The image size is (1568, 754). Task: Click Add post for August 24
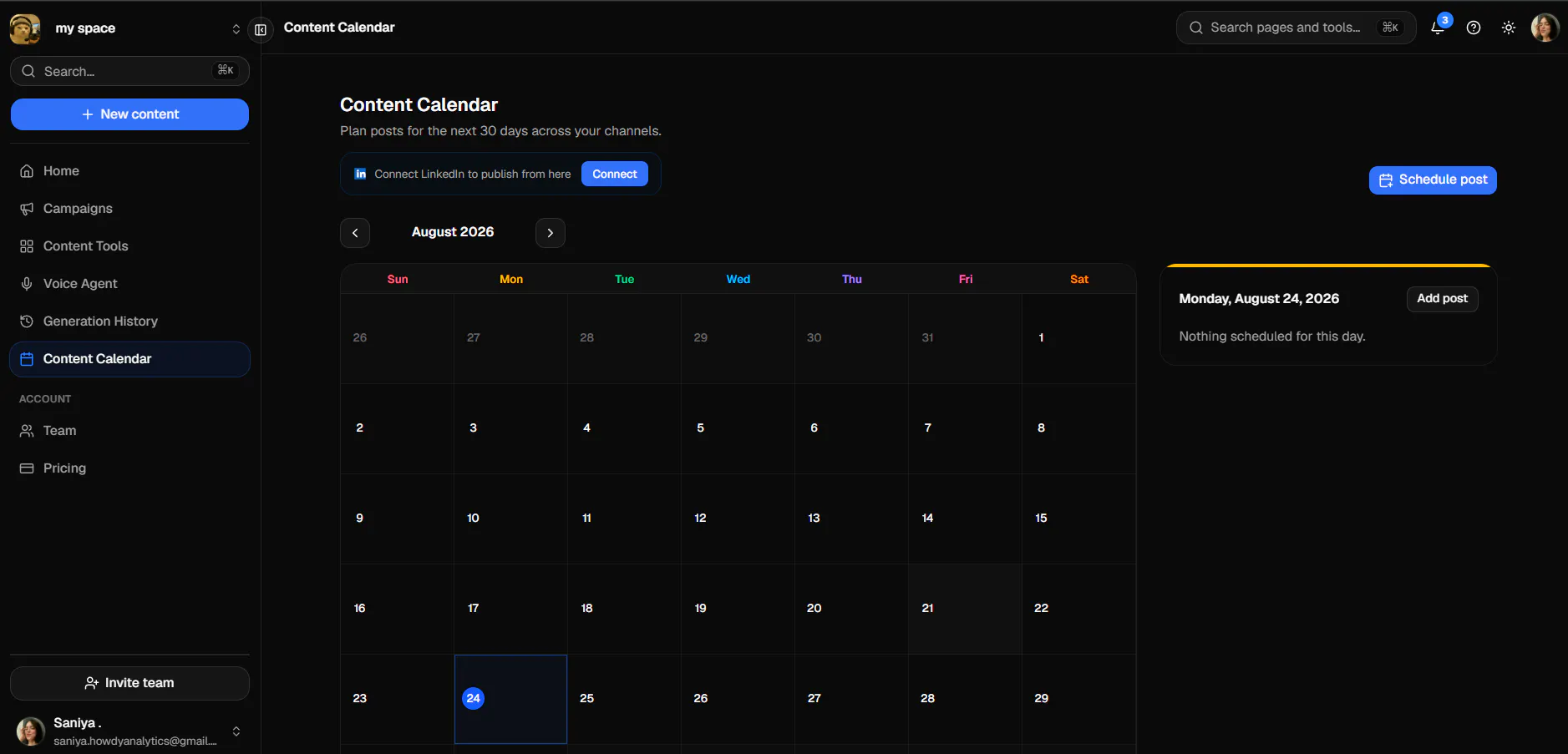click(1443, 299)
